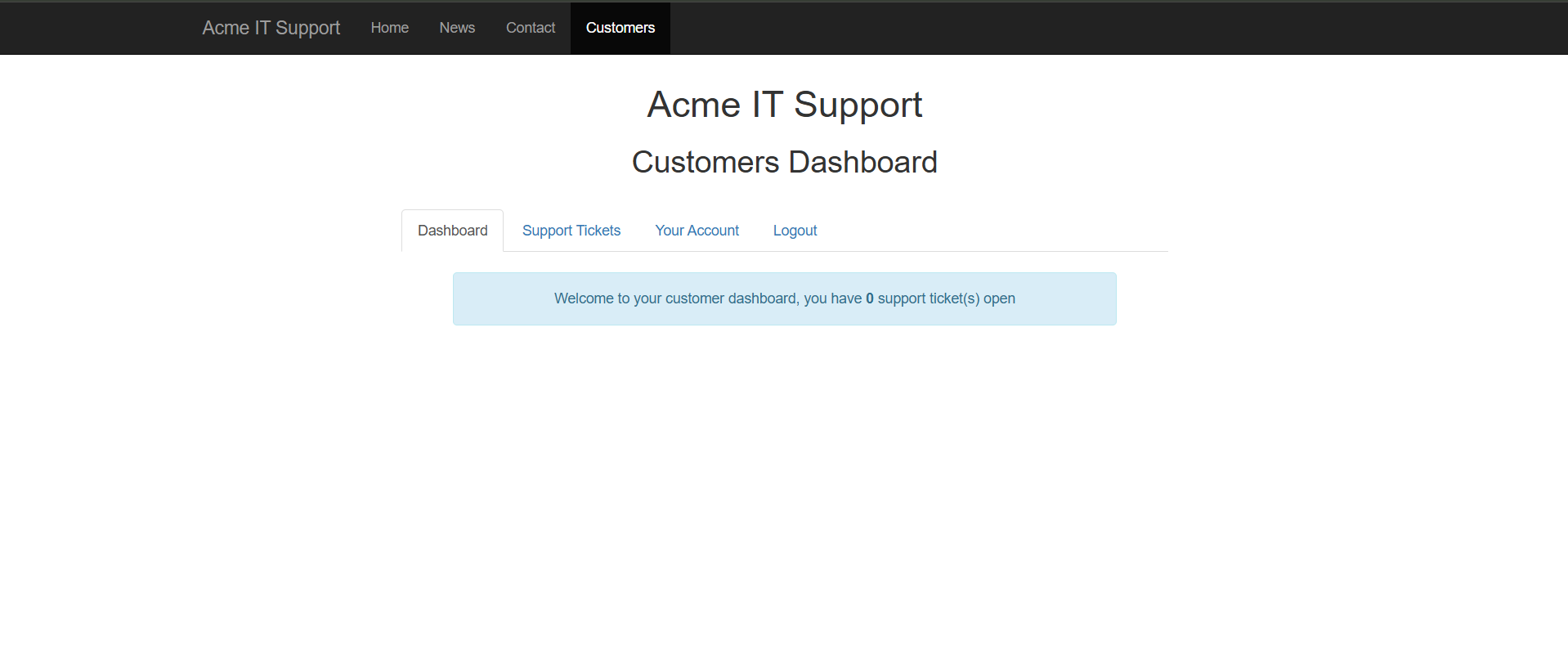Click the word "Welcome" in the banner

pyautogui.click(x=584, y=299)
